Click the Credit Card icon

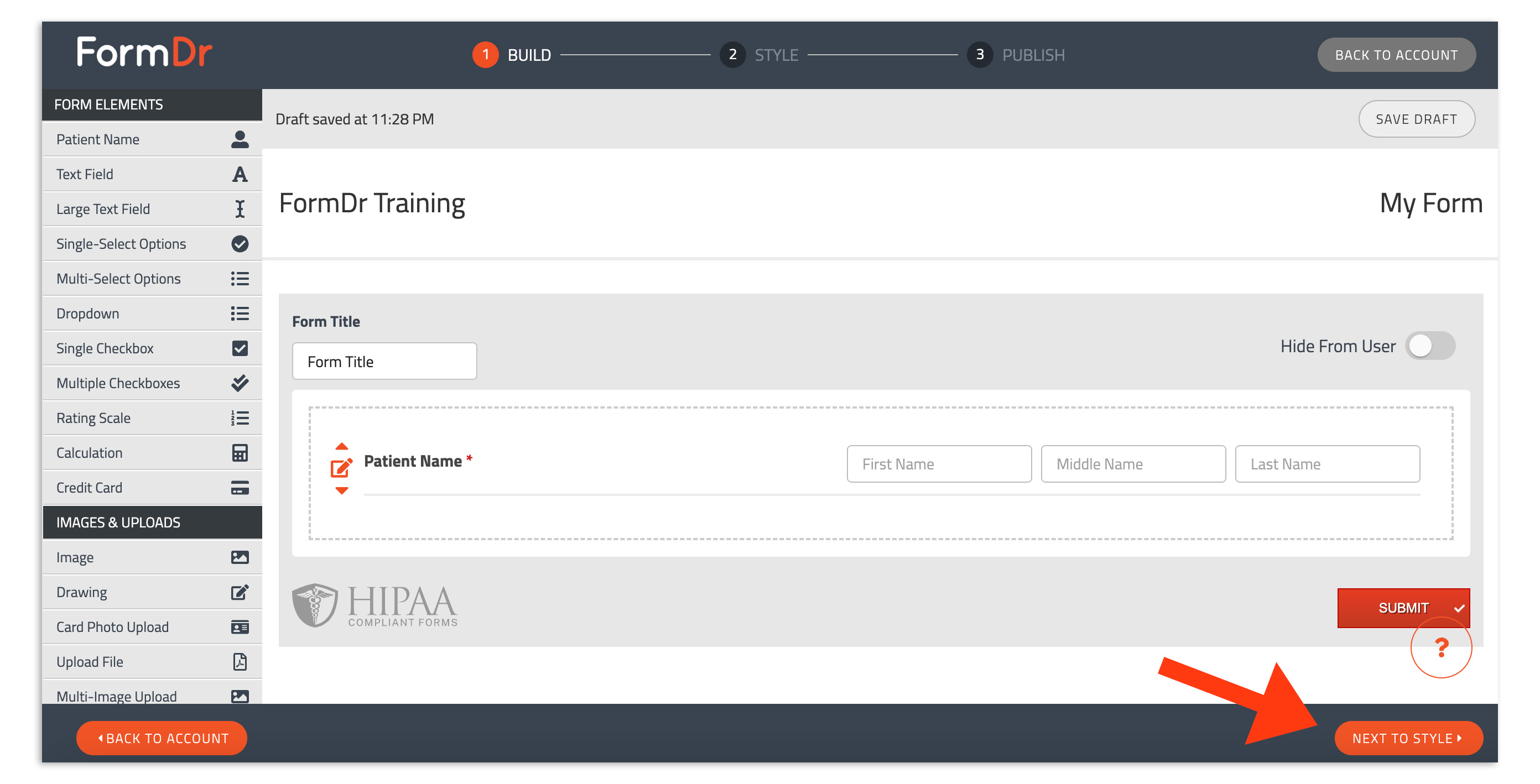240,488
